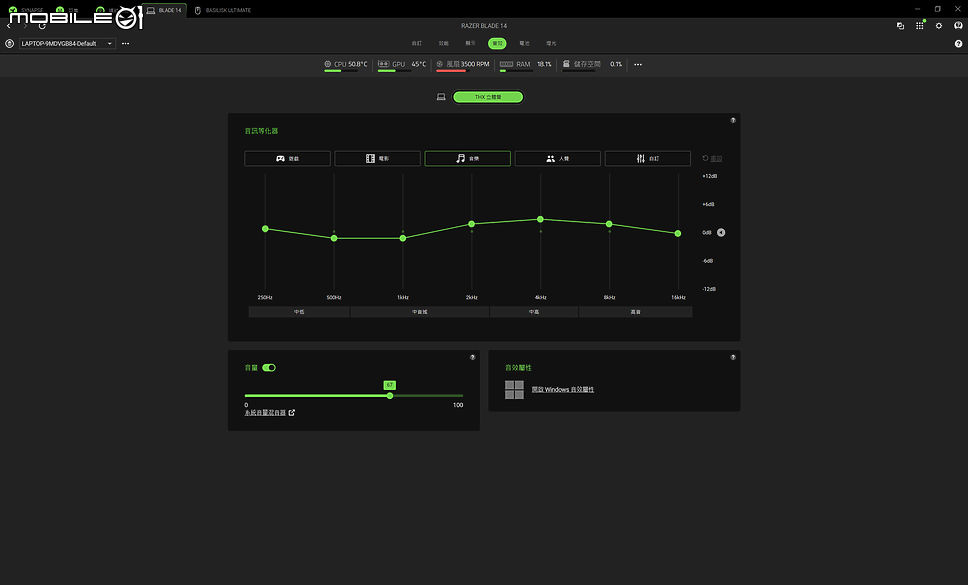
Task: Click the window switch icon in top right
Action: (x=900, y=26)
